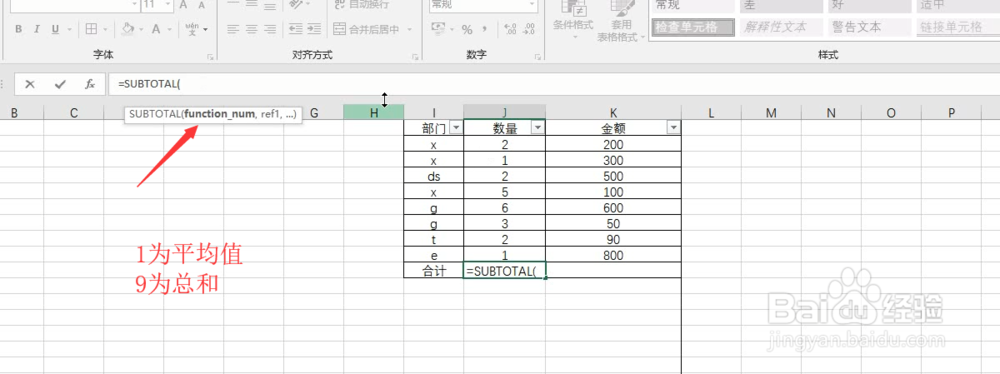Image resolution: width=1000 pixels, height=374 pixels.
Task: Cancel formula entry X button
Action: click(x=30, y=84)
